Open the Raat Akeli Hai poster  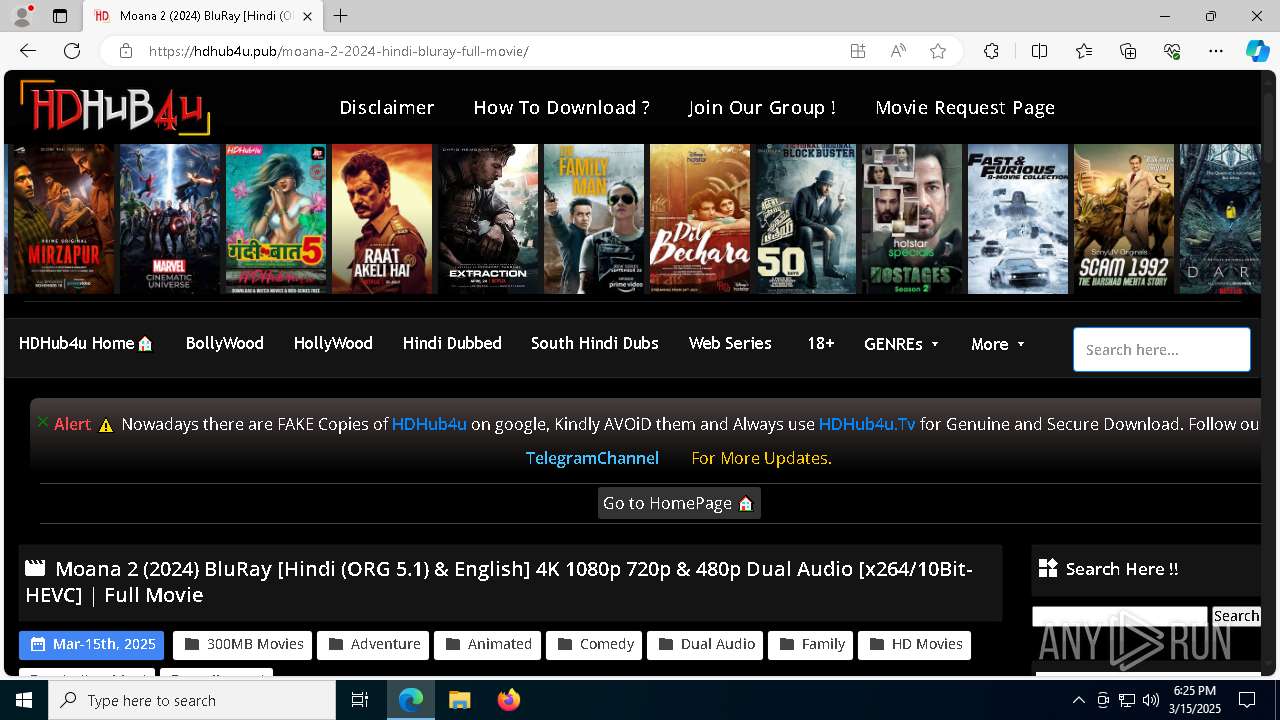pyautogui.click(x=382, y=219)
